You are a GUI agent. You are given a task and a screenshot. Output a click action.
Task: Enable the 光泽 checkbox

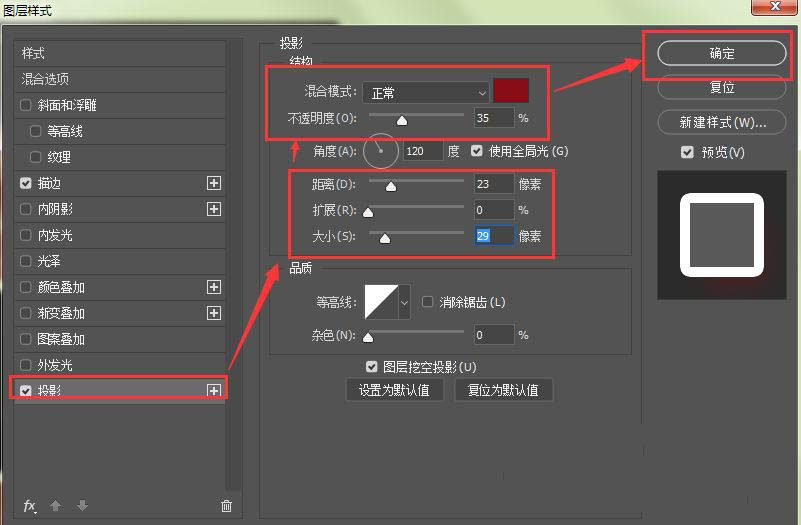(x=25, y=261)
